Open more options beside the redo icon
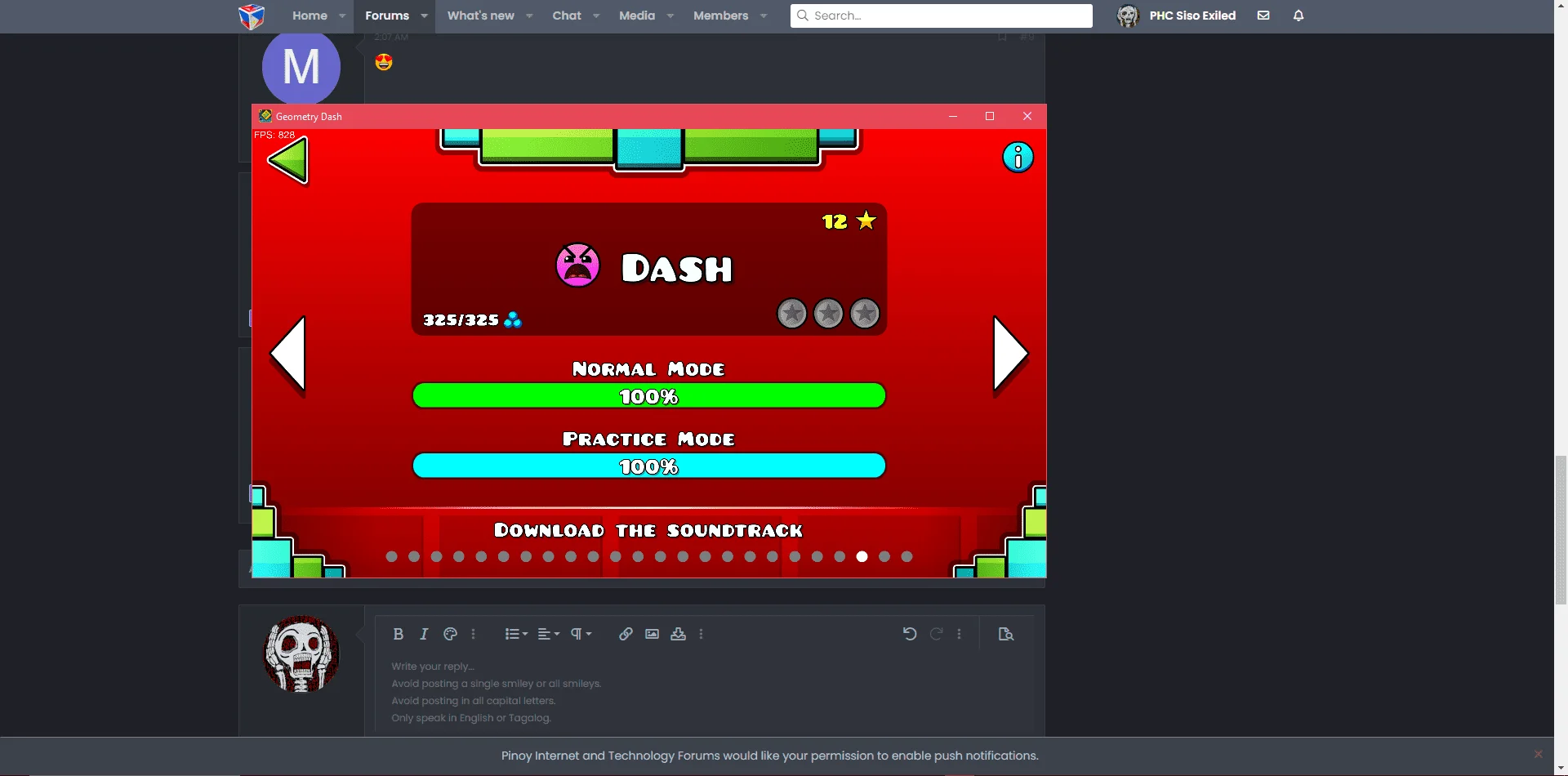Screen dimensions: 1568x776 [959, 634]
